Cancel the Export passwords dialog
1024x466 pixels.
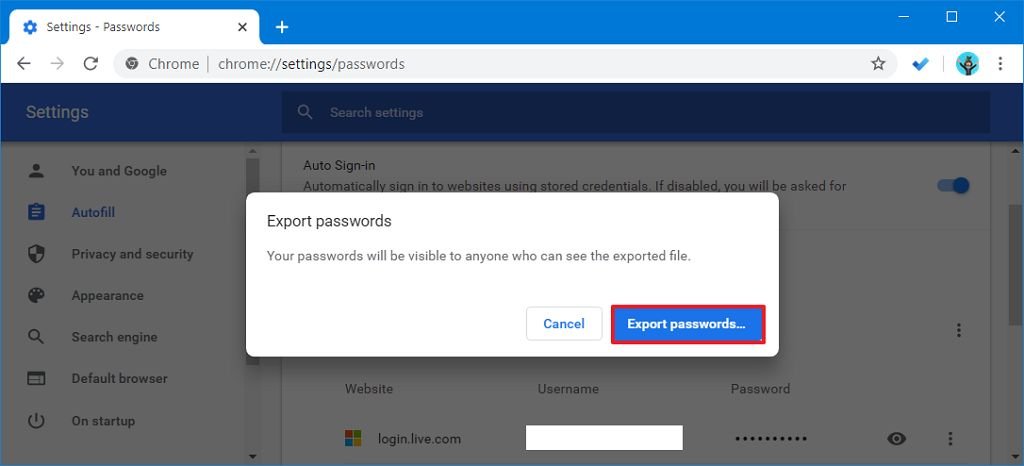pos(564,324)
